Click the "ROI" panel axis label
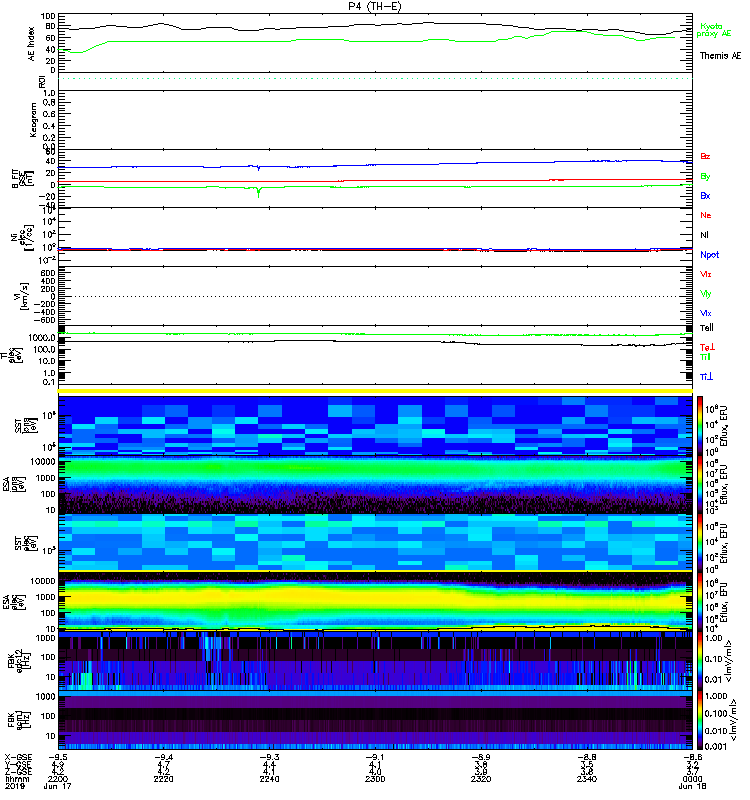 coord(42,82)
